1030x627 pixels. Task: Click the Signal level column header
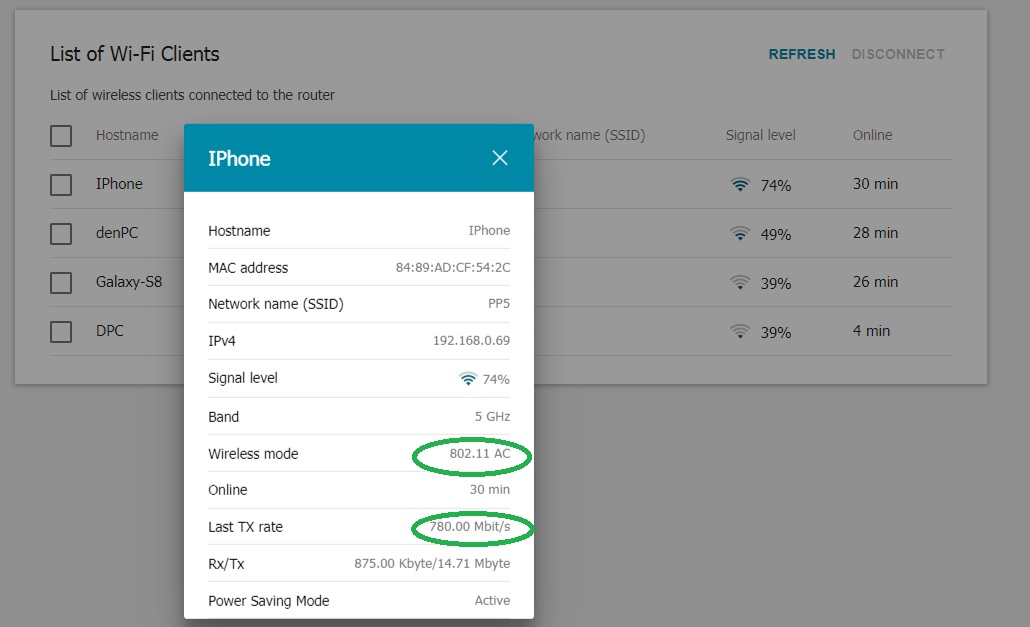[x=760, y=135]
